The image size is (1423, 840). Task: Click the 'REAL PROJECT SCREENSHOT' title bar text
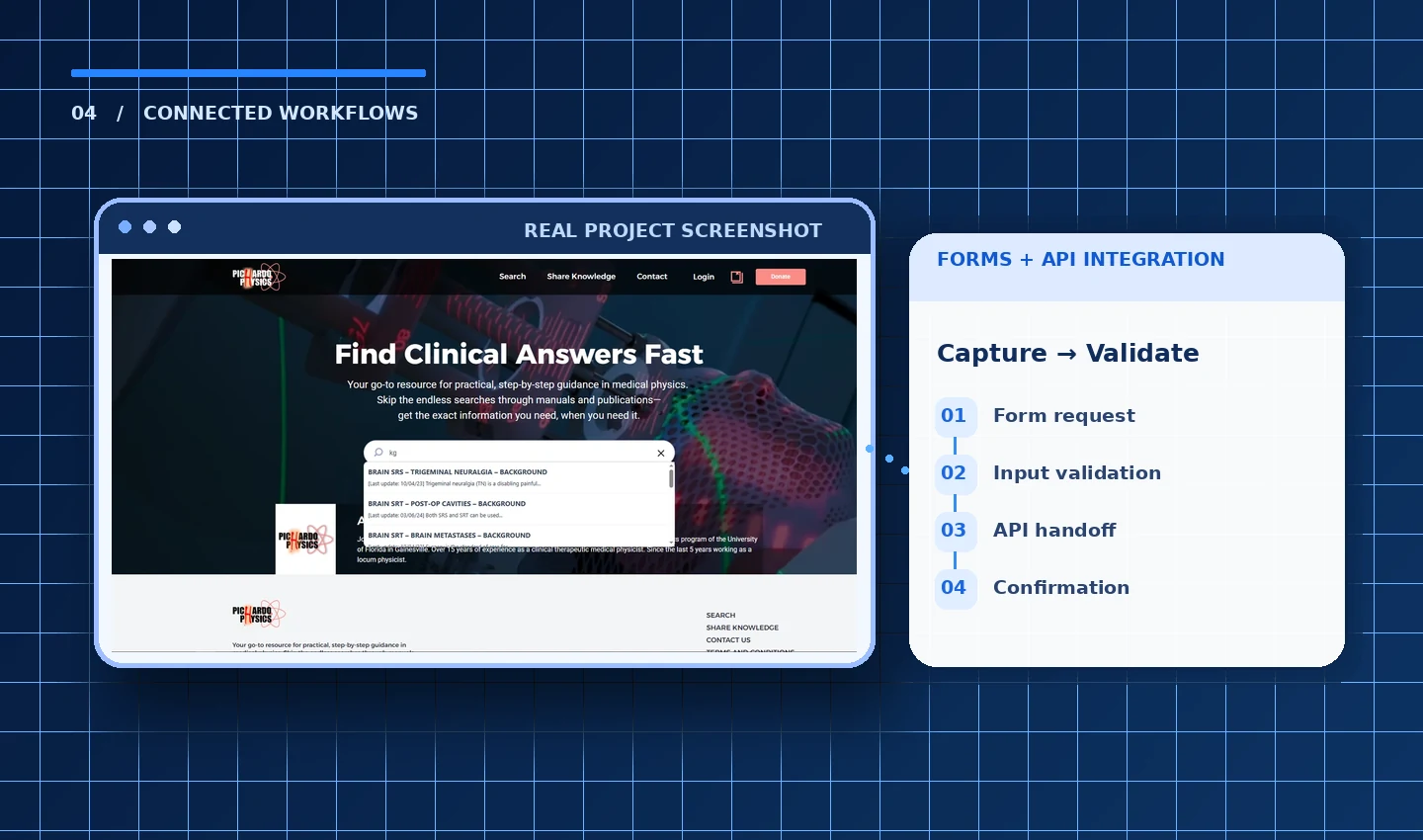673,230
